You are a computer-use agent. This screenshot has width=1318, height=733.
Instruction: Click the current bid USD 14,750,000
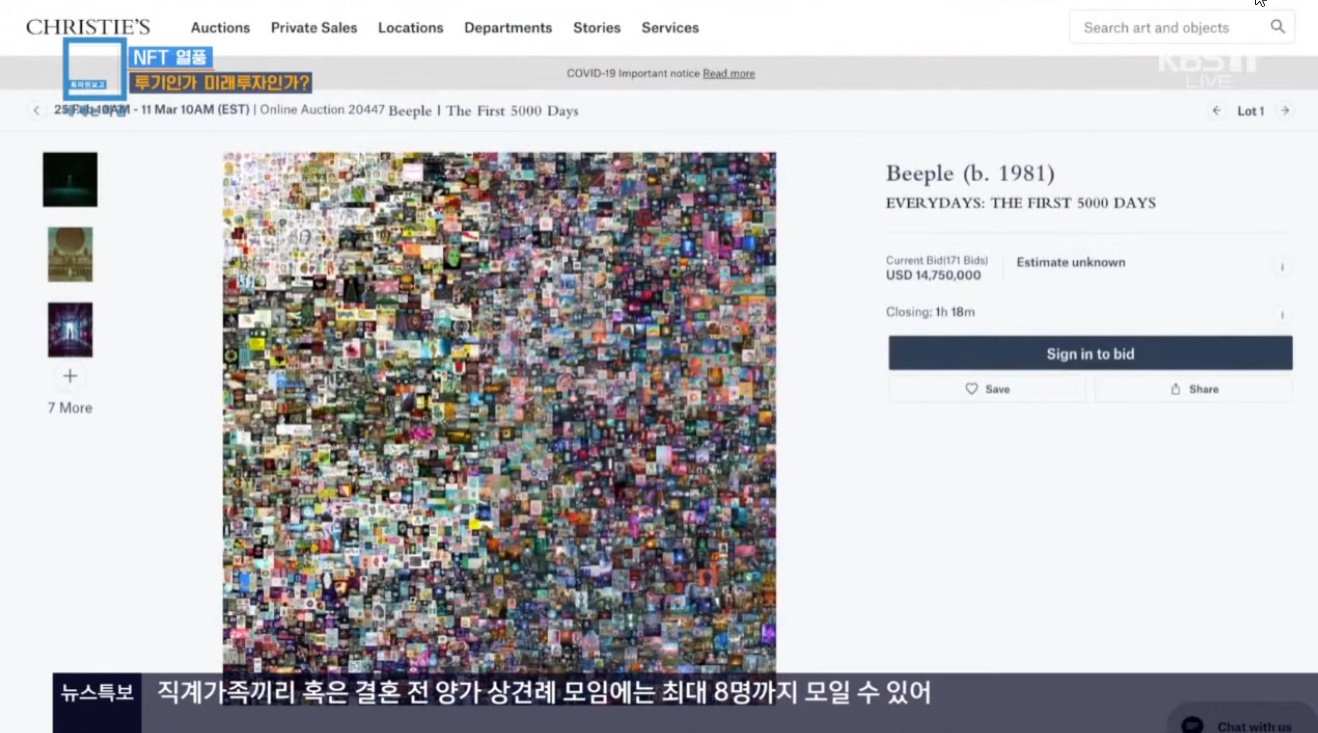tap(933, 276)
